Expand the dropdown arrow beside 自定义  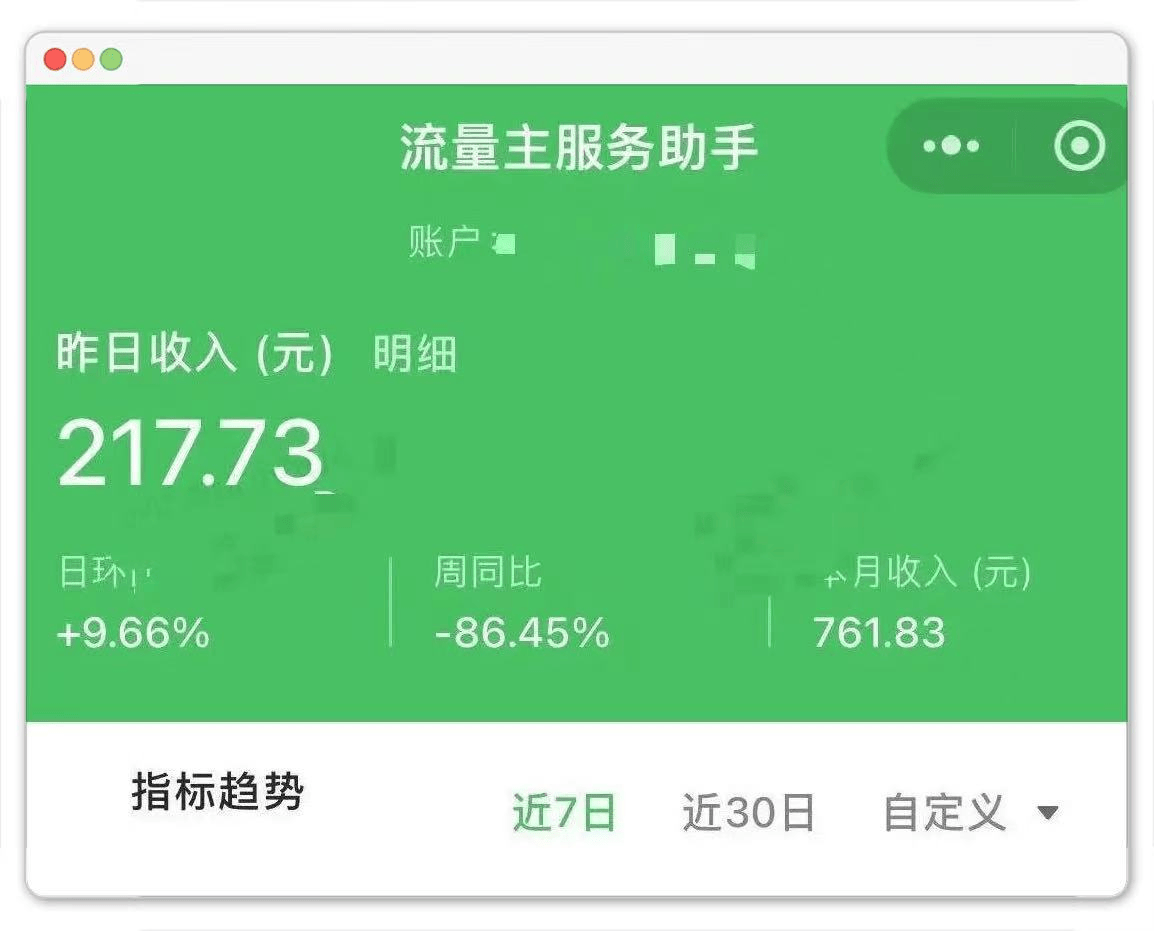(x=1047, y=812)
